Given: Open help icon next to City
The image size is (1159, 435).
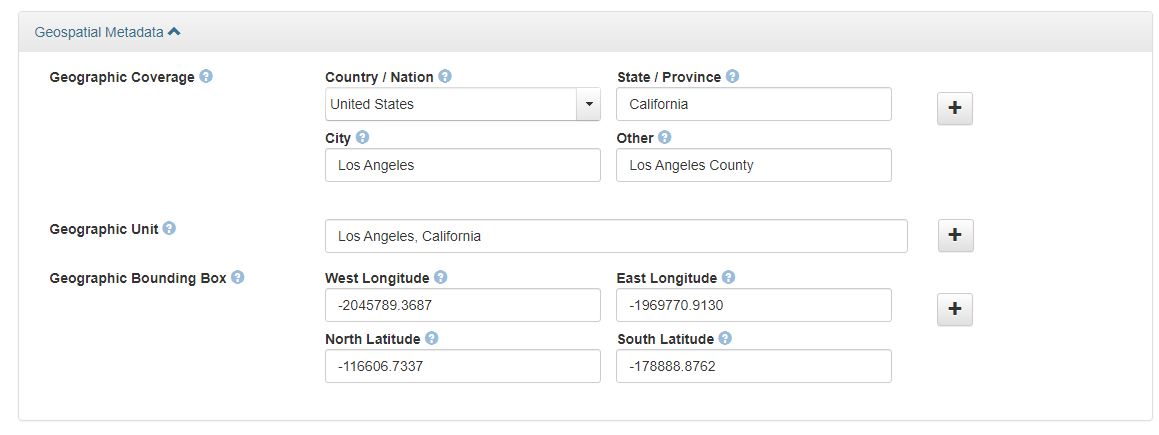Looking at the screenshot, I should point(362,137).
